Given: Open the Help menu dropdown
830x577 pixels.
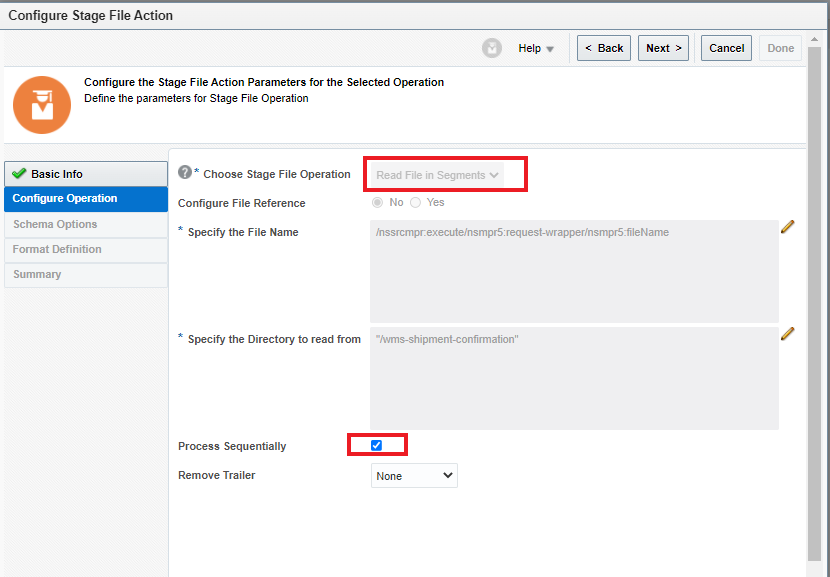Looking at the screenshot, I should 536,48.
